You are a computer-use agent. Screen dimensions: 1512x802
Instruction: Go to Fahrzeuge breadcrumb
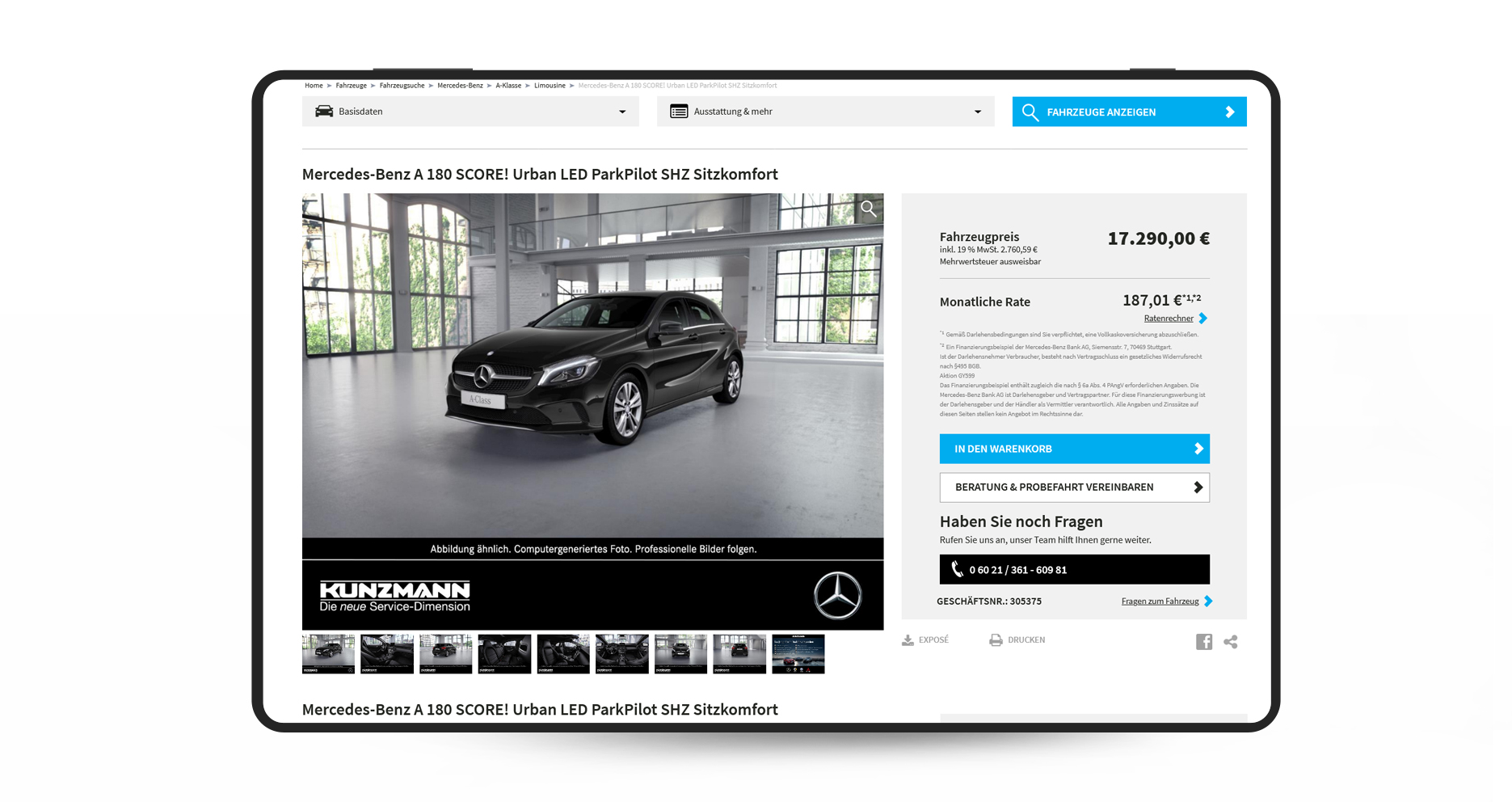point(352,86)
